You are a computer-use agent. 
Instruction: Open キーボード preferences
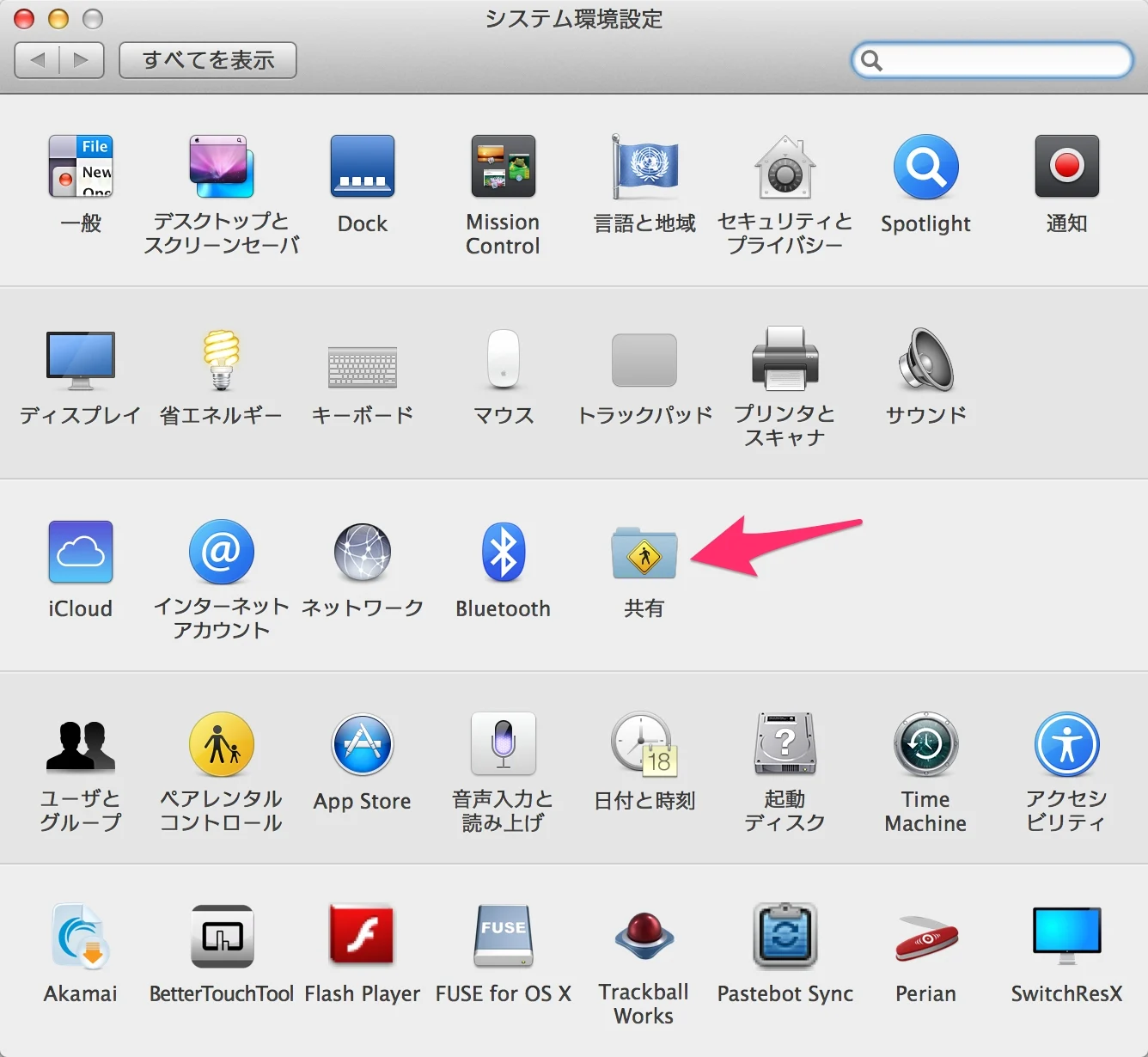[x=363, y=366]
